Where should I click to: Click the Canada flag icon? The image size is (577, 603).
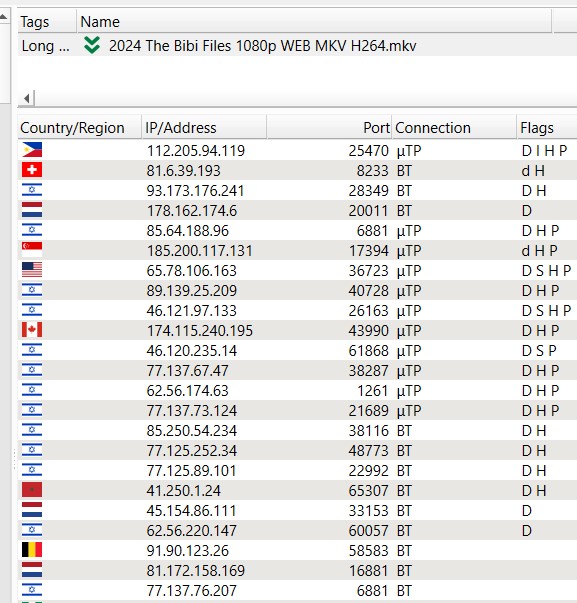click(32, 330)
